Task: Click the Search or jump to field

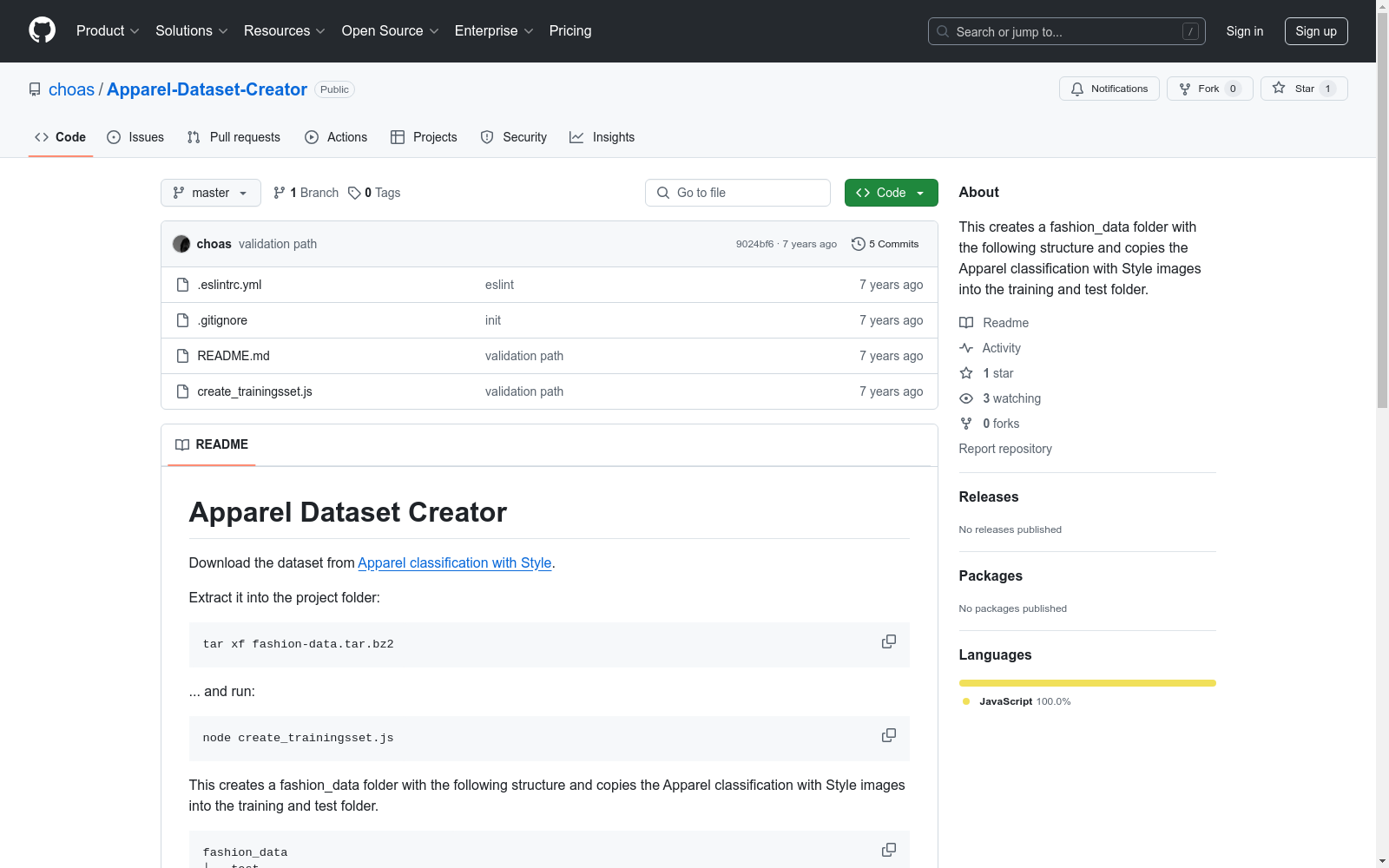Action: 1067,31
